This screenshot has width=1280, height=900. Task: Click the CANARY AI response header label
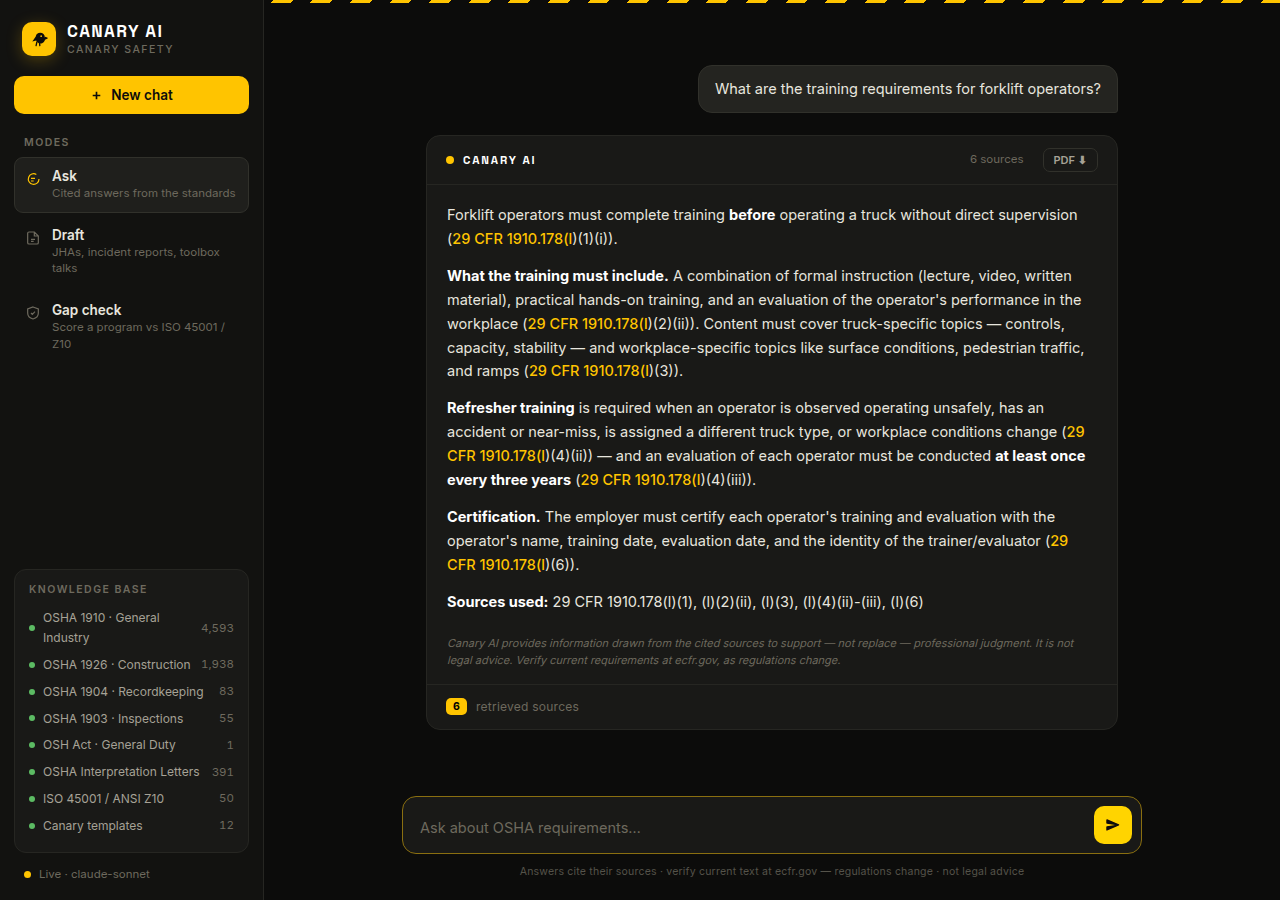(x=499, y=160)
